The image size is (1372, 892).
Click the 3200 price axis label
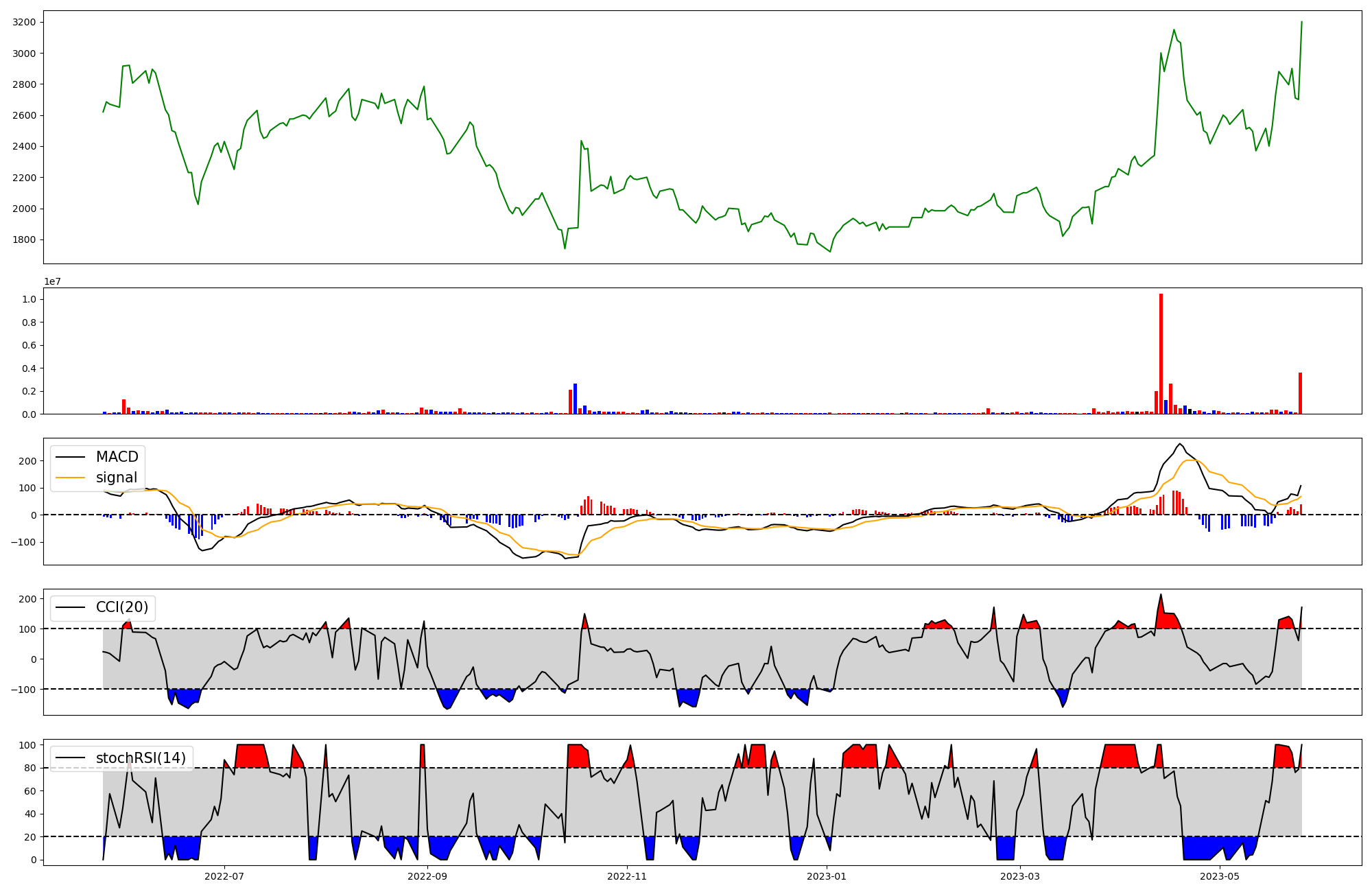coord(24,23)
